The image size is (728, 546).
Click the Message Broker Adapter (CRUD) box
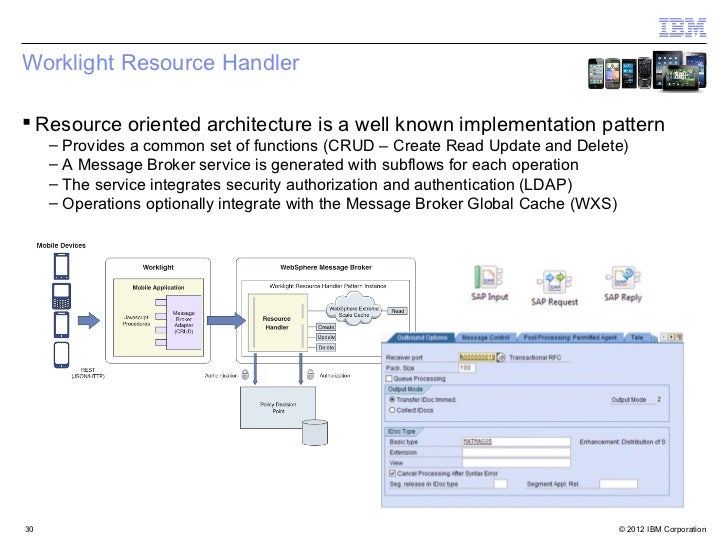[x=184, y=322]
